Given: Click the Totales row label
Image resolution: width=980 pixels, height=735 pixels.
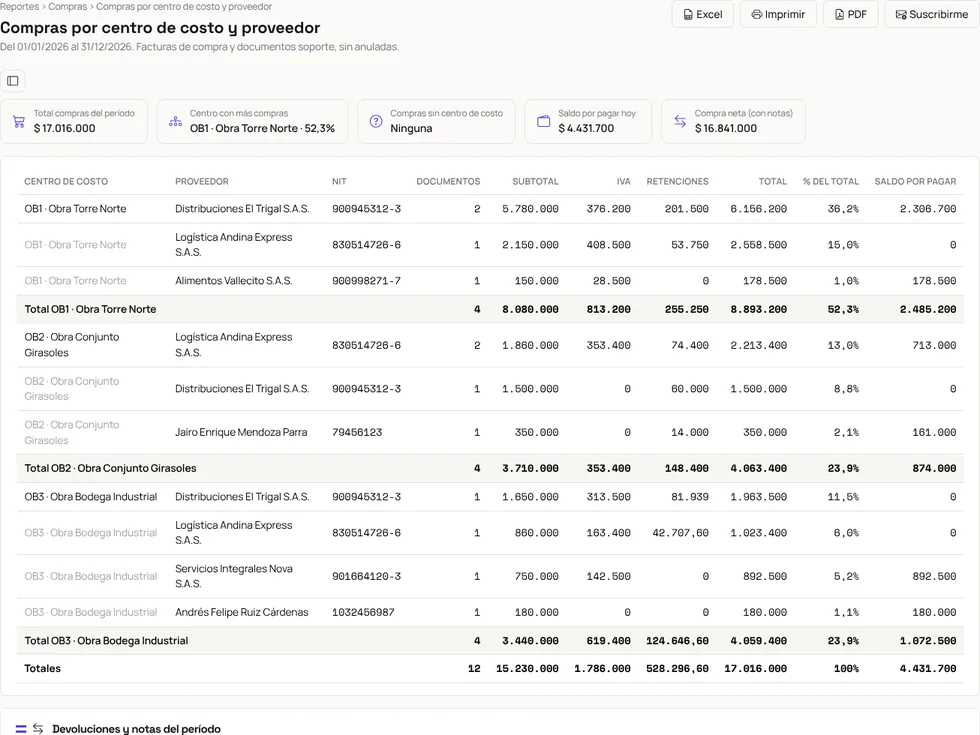Looking at the screenshot, I should click(x=42, y=669).
